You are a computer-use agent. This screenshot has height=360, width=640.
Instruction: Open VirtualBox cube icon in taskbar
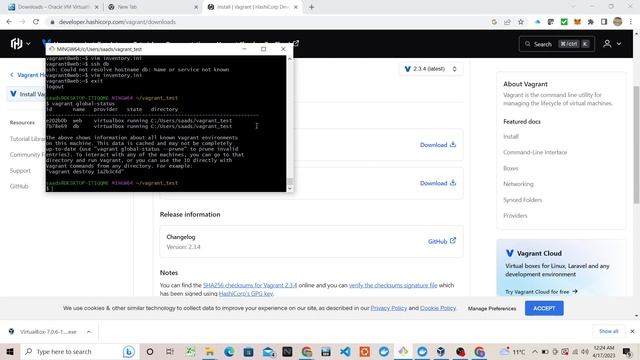[x=441, y=351]
